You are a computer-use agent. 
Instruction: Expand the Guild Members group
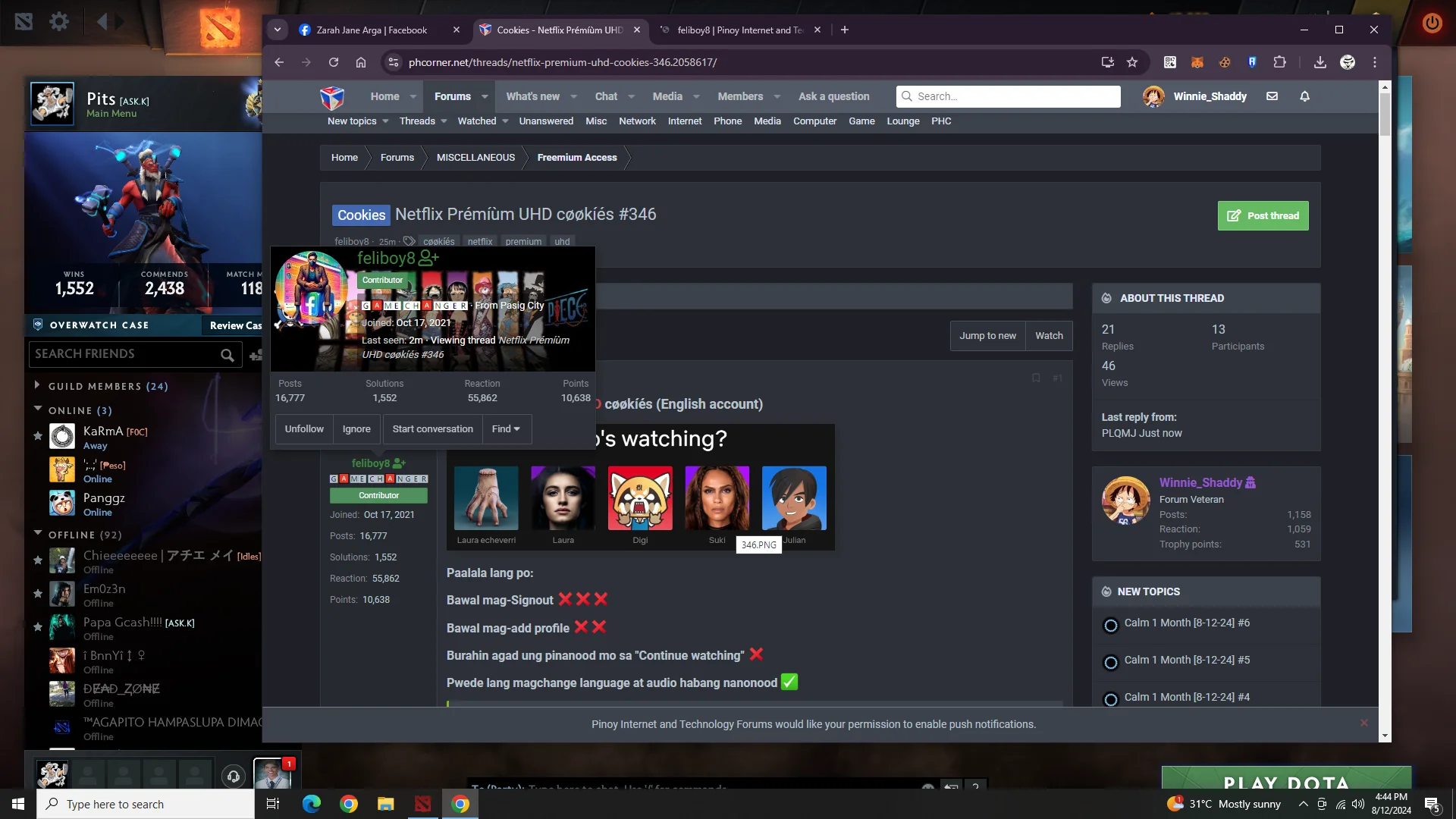pos(37,386)
